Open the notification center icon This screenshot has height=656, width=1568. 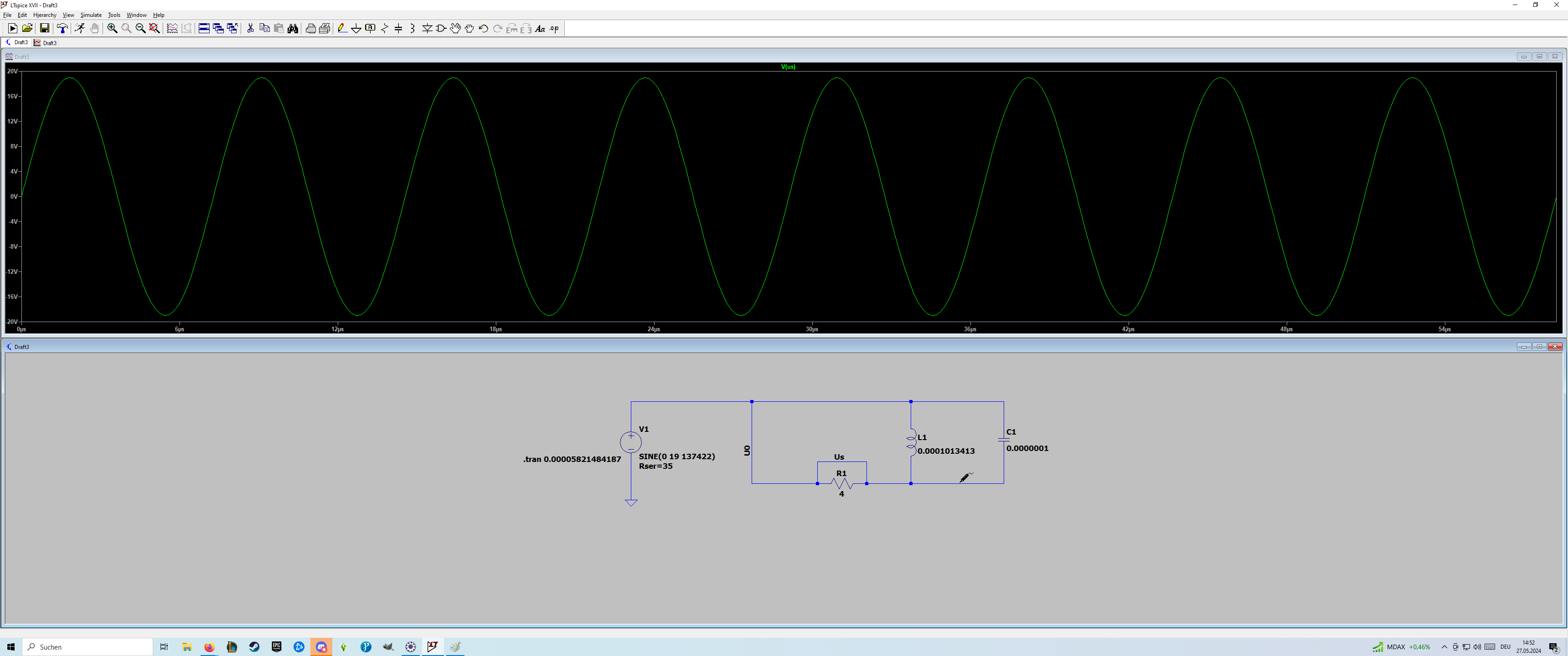(1553, 647)
